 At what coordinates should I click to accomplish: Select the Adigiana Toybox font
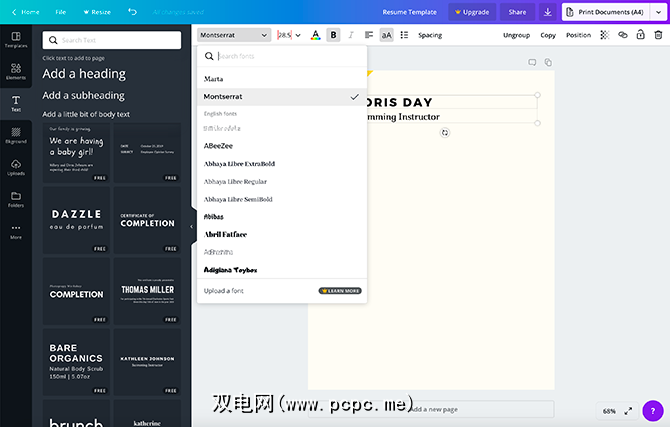point(282,270)
